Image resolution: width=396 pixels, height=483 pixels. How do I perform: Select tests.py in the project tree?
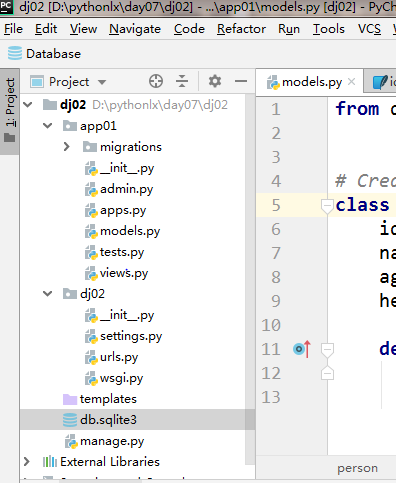[122, 252]
